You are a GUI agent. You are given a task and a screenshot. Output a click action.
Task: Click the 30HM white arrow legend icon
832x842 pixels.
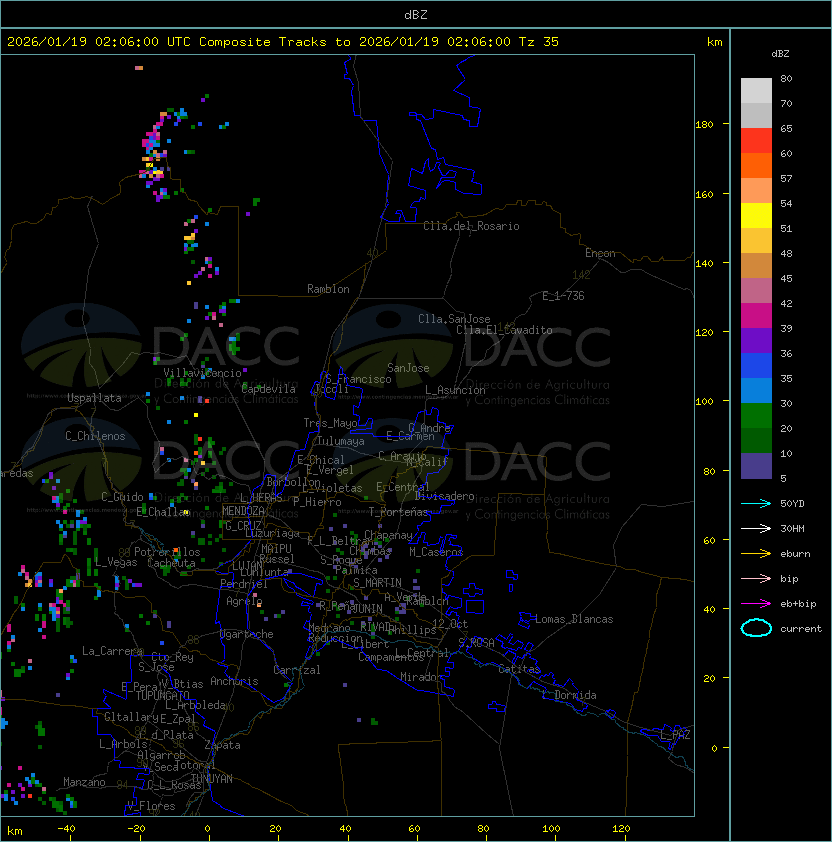[756, 528]
